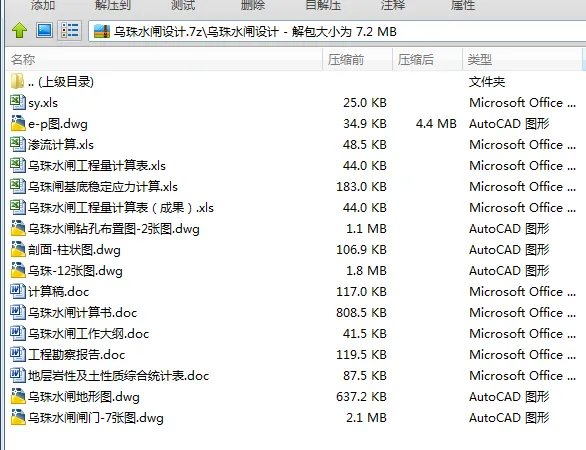Select file name e-p图.dwg
The image size is (586, 450).
click(x=58, y=124)
